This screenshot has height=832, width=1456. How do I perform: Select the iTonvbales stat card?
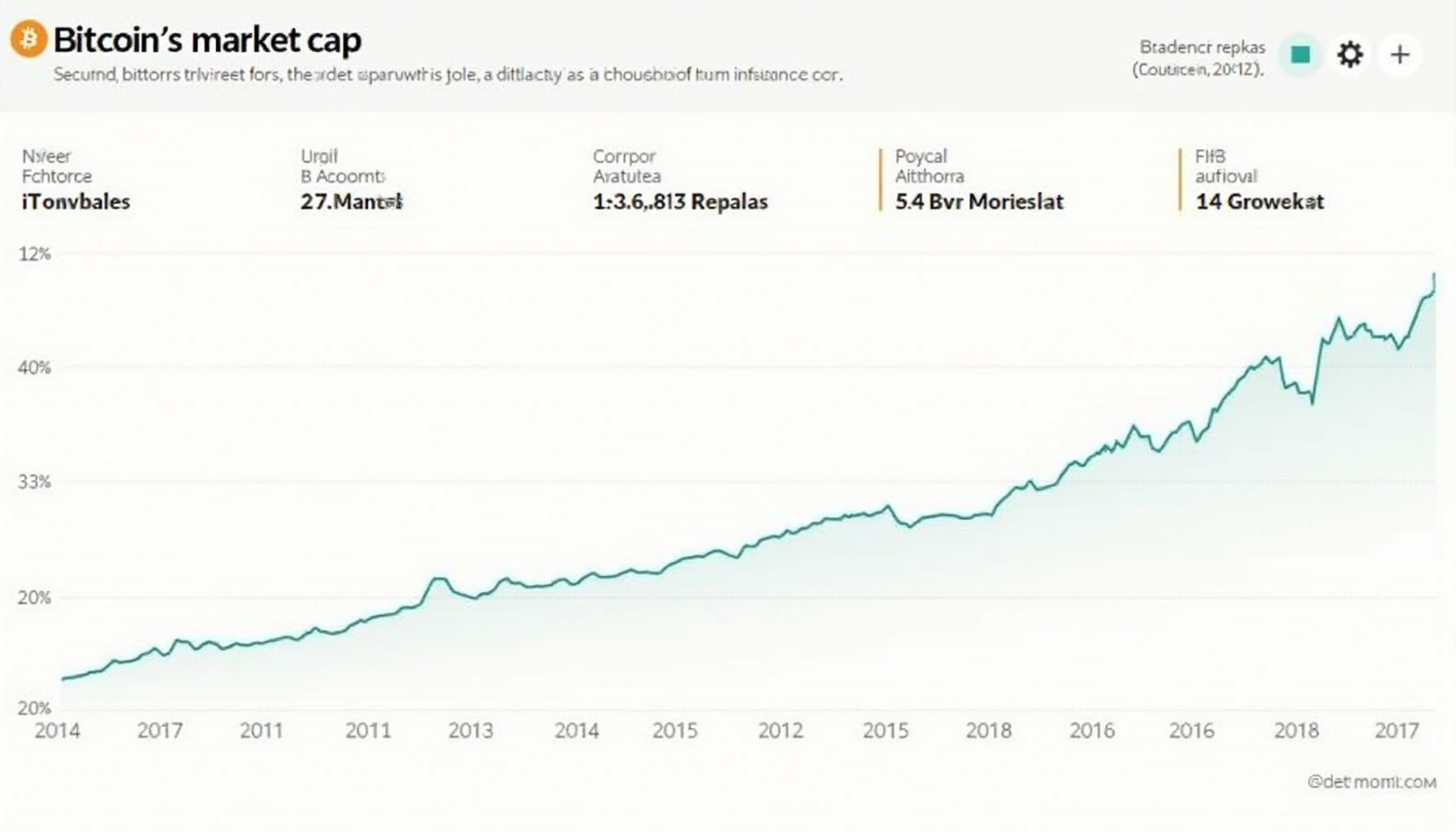click(76, 179)
